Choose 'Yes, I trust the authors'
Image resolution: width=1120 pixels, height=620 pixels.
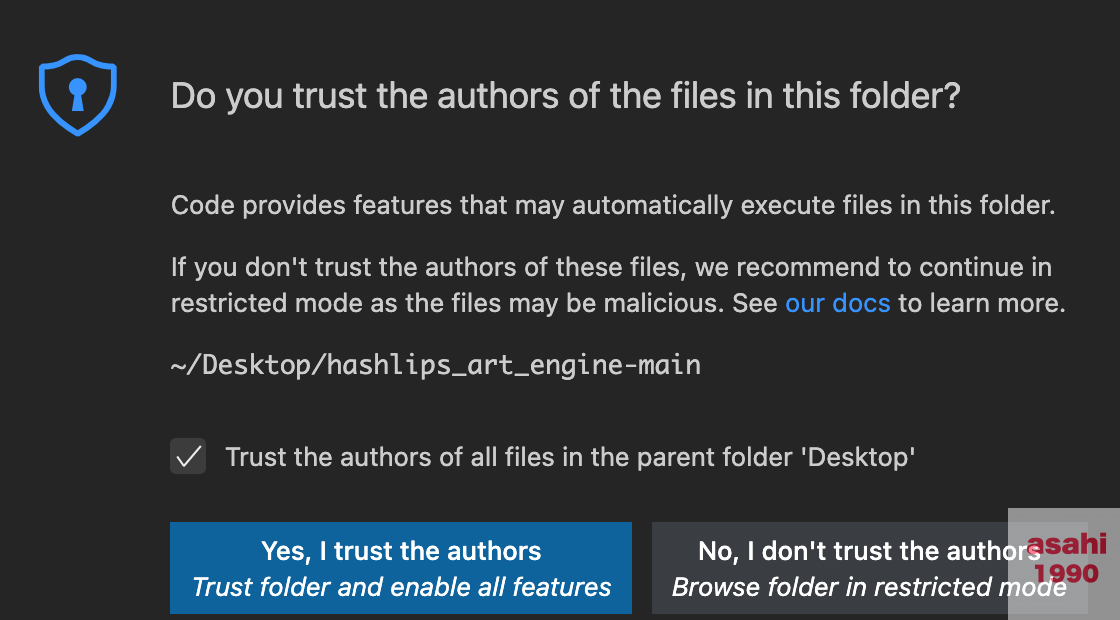[x=401, y=568]
